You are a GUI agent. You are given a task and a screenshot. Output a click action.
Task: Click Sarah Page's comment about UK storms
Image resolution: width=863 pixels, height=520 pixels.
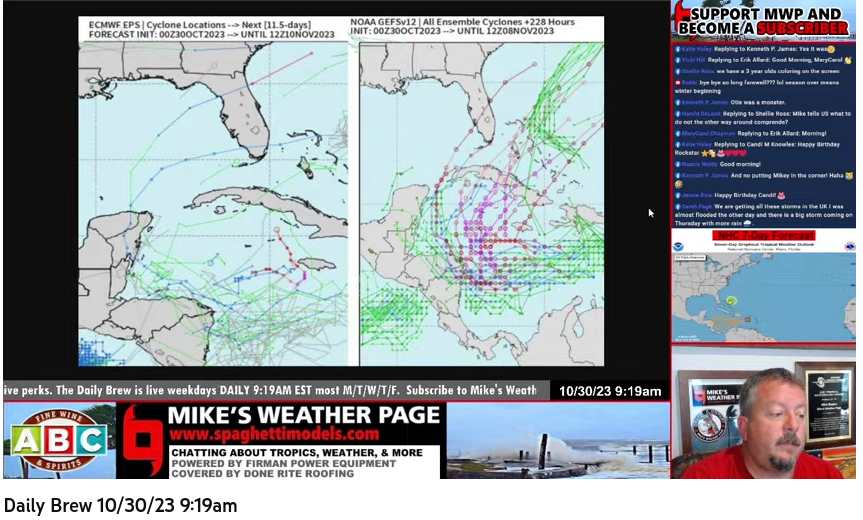[764, 215]
